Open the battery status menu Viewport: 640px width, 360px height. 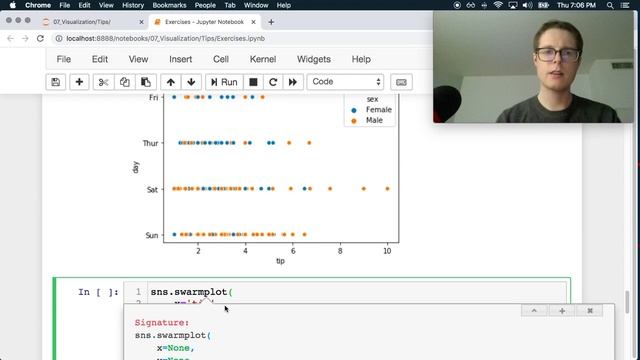[543, 5]
